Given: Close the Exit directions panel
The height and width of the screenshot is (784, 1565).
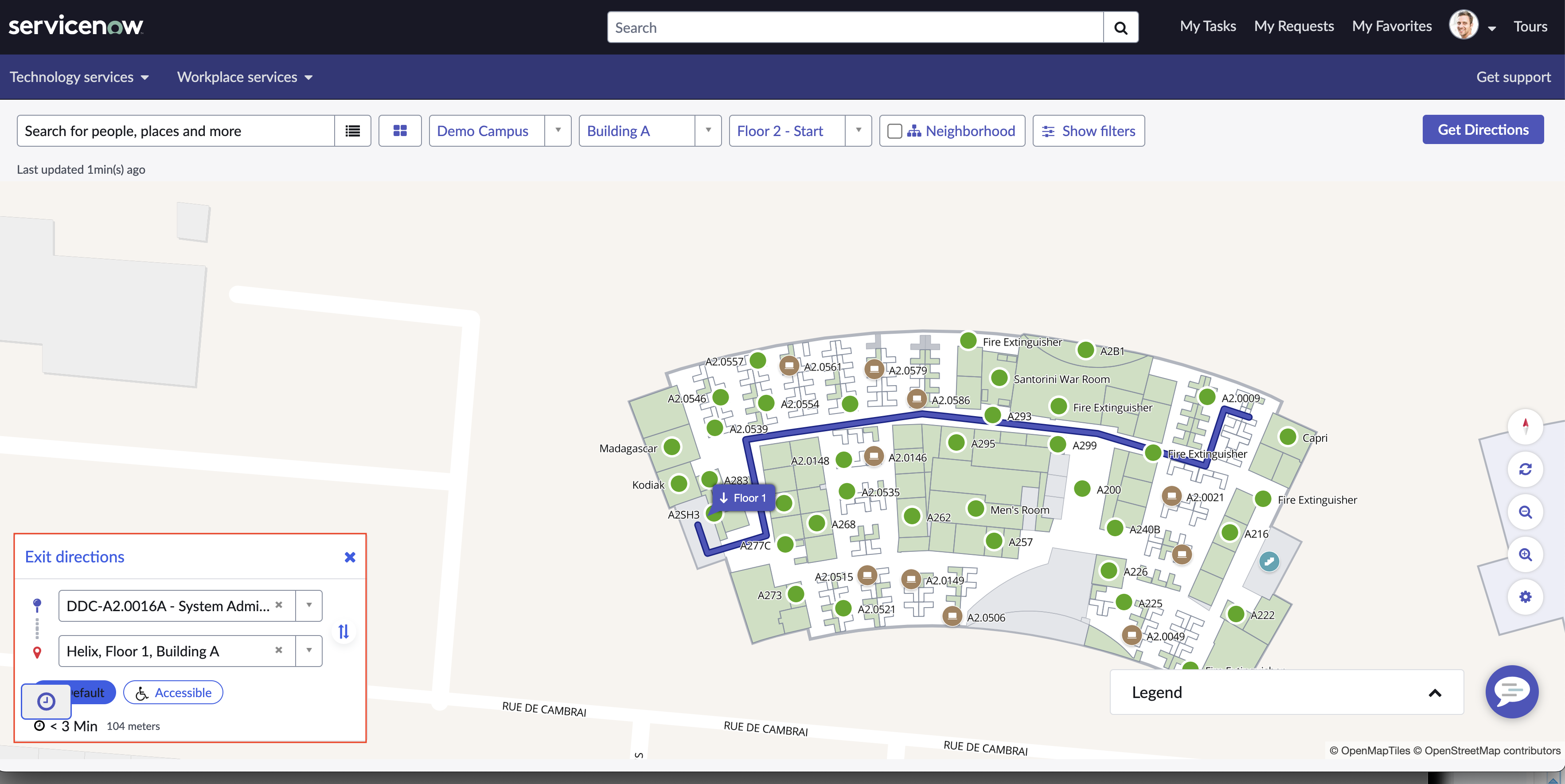Looking at the screenshot, I should [x=349, y=557].
